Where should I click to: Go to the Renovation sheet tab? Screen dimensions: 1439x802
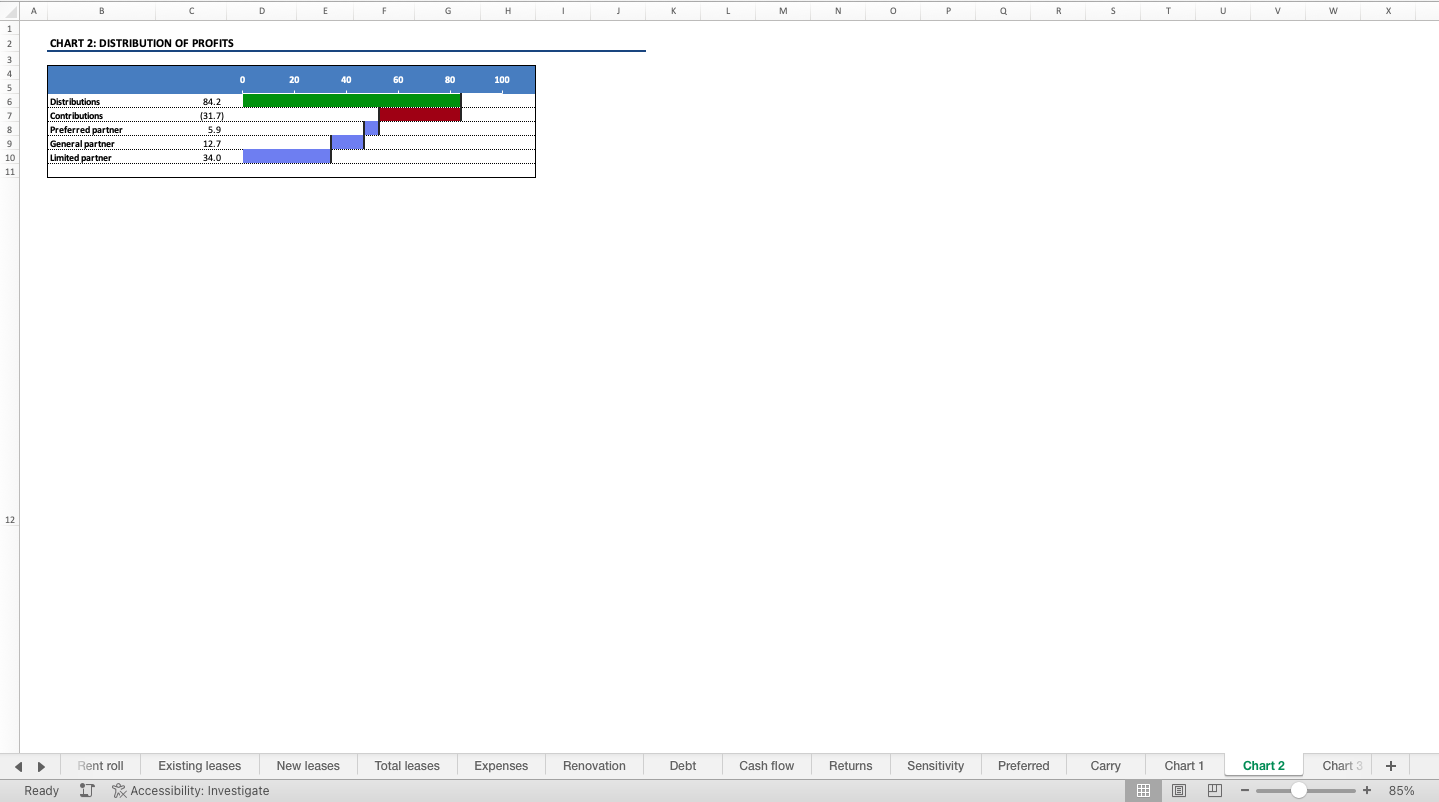pyautogui.click(x=594, y=766)
